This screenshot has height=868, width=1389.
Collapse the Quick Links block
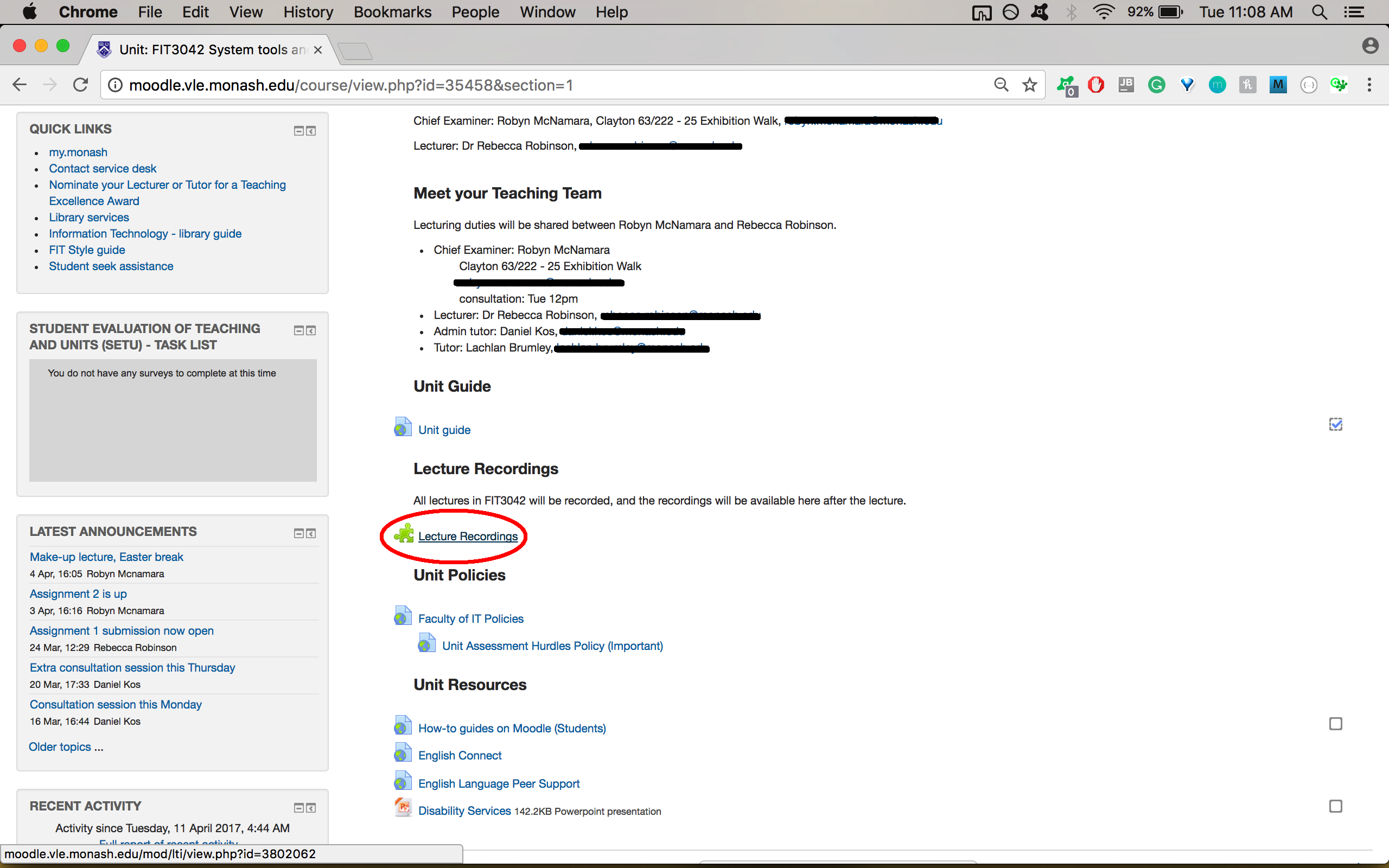pos(298,131)
